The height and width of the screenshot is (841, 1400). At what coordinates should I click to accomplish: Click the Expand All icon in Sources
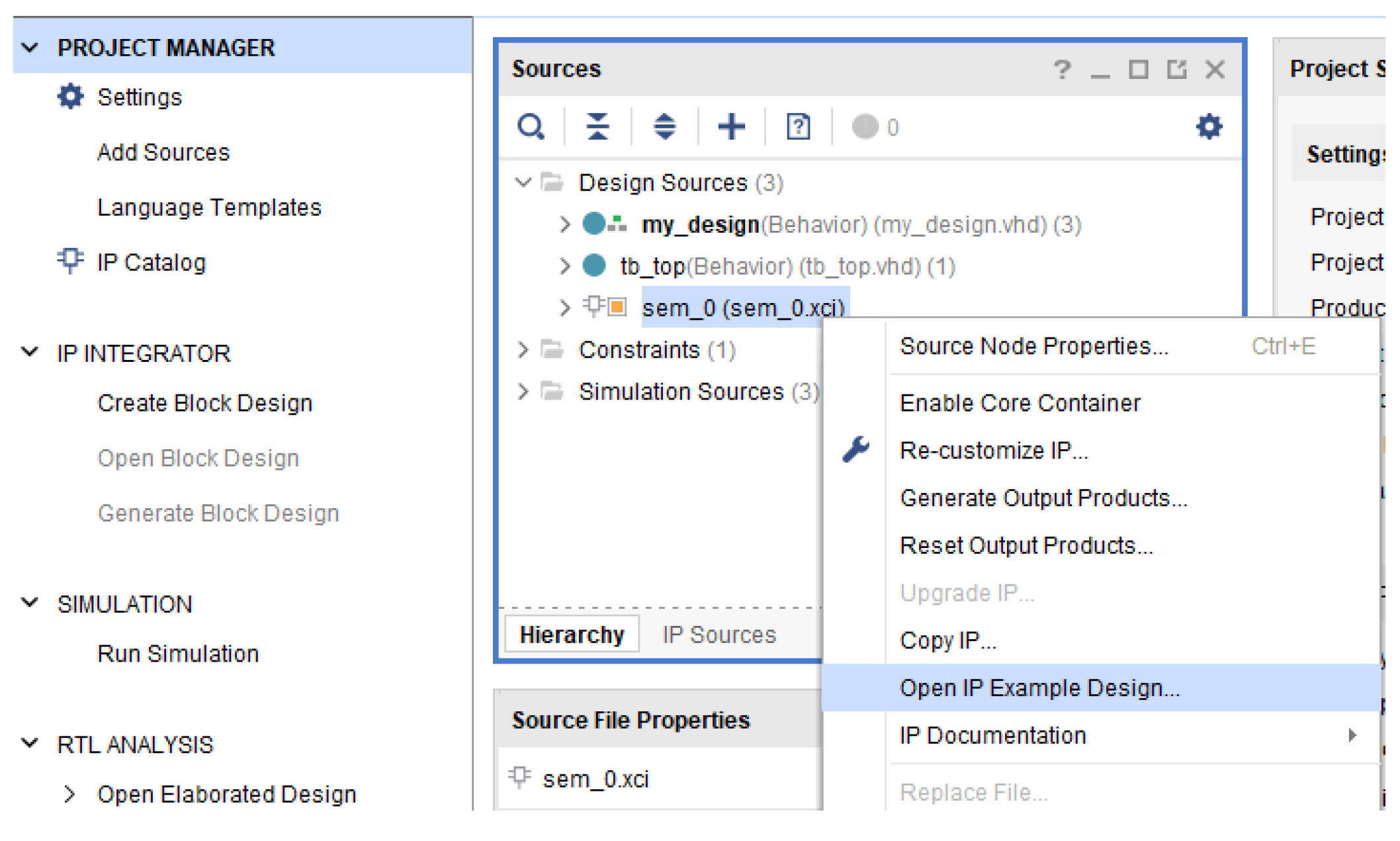click(664, 126)
